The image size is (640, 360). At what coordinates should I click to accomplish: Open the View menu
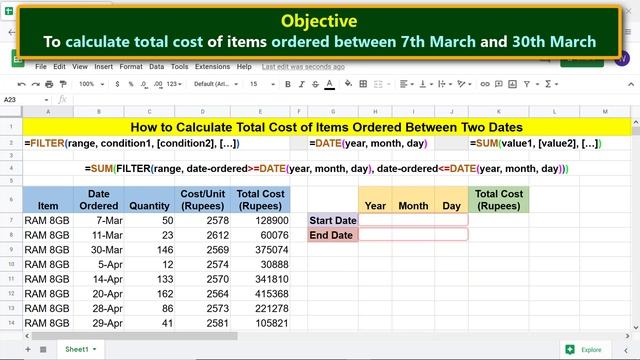pyautogui.click(x=80, y=67)
